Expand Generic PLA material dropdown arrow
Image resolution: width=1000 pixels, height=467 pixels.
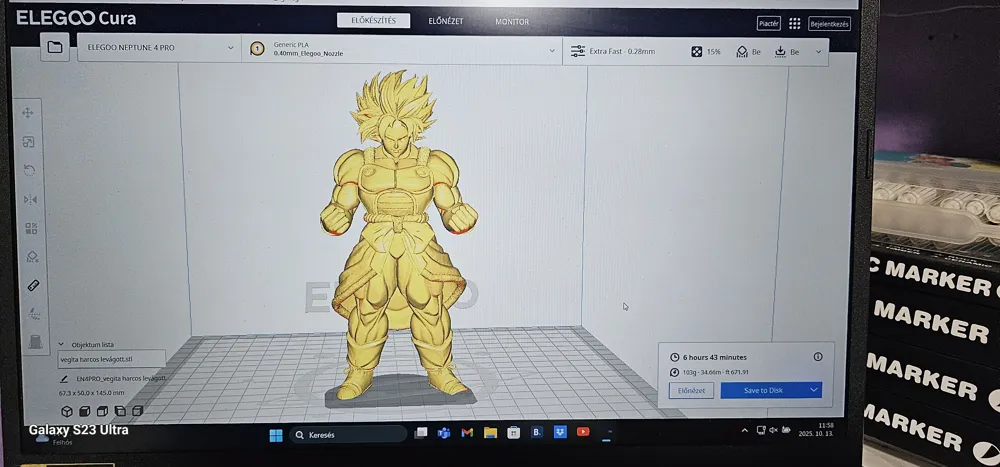[x=552, y=51]
